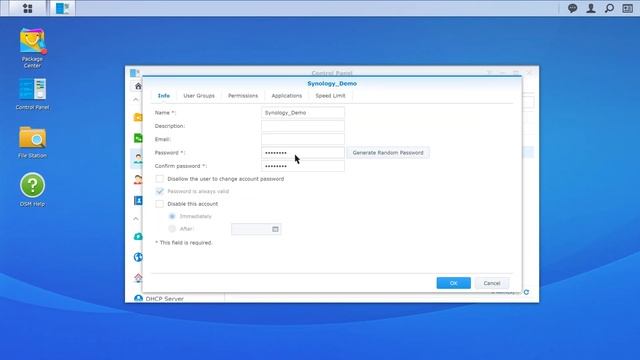Viewport: 640px width, 360px height.
Task: Open the Main Menu grid icon
Action: coord(27,8)
